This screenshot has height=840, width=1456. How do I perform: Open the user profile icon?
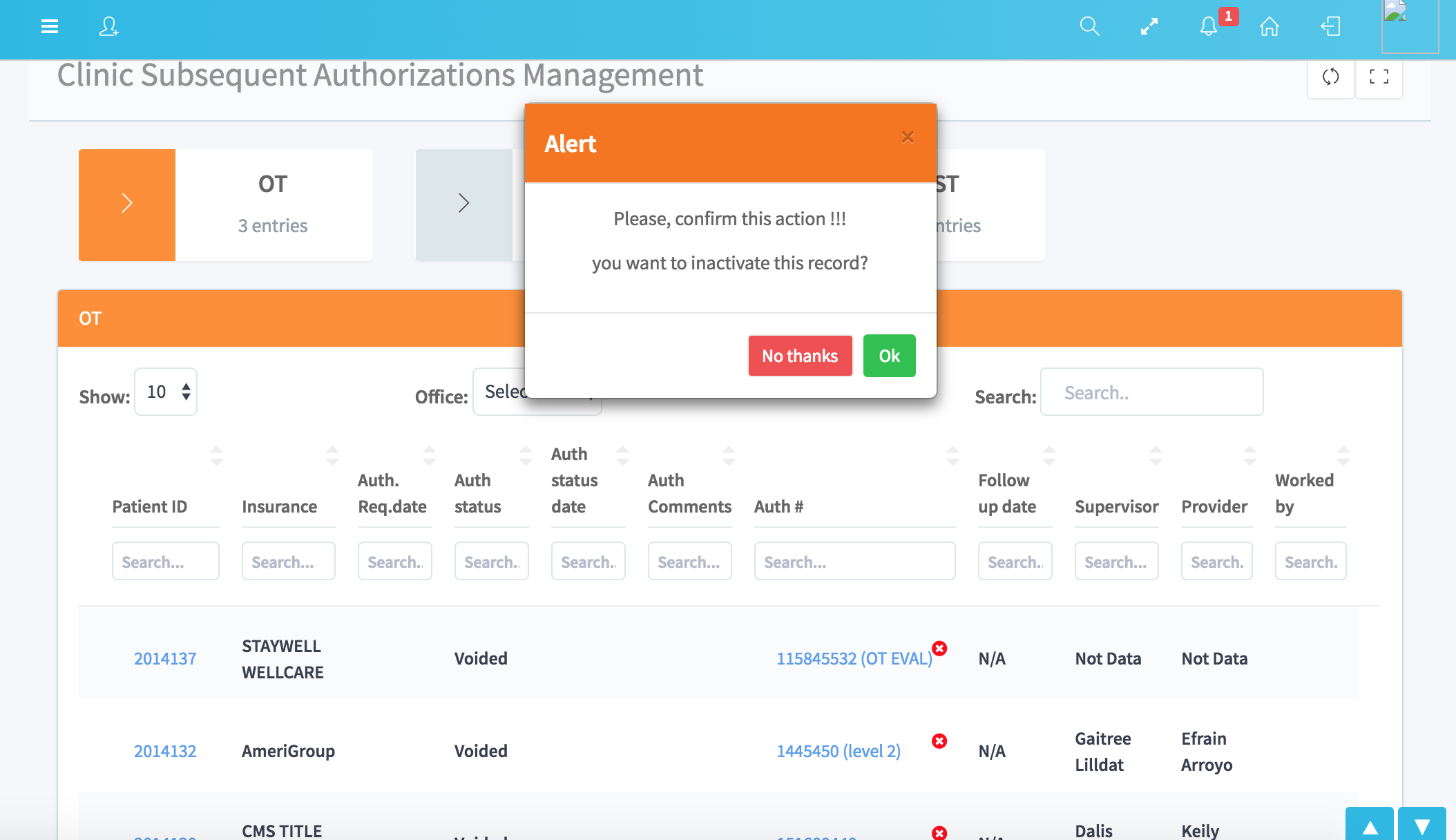(108, 26)
